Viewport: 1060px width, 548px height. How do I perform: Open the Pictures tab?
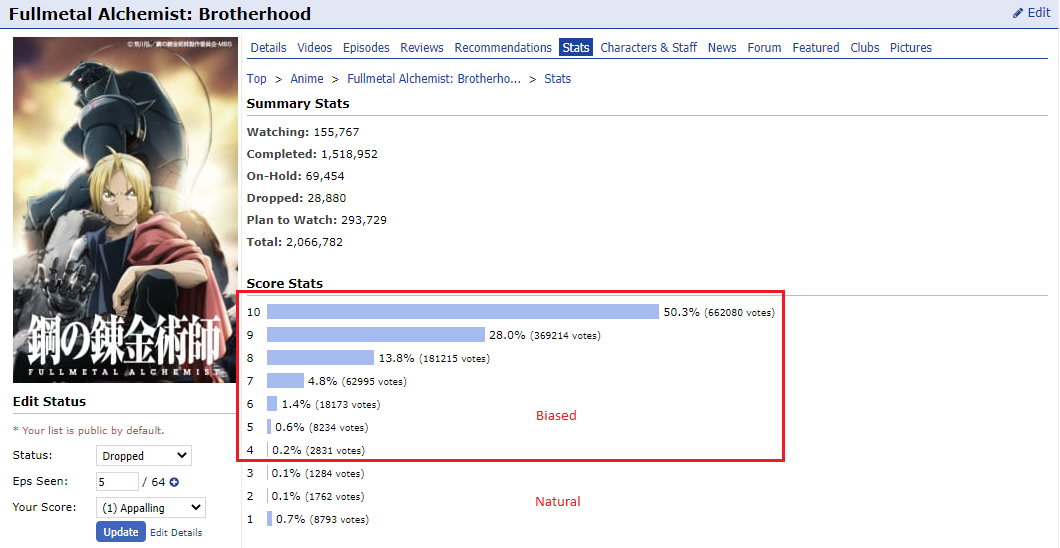(911, 47)
